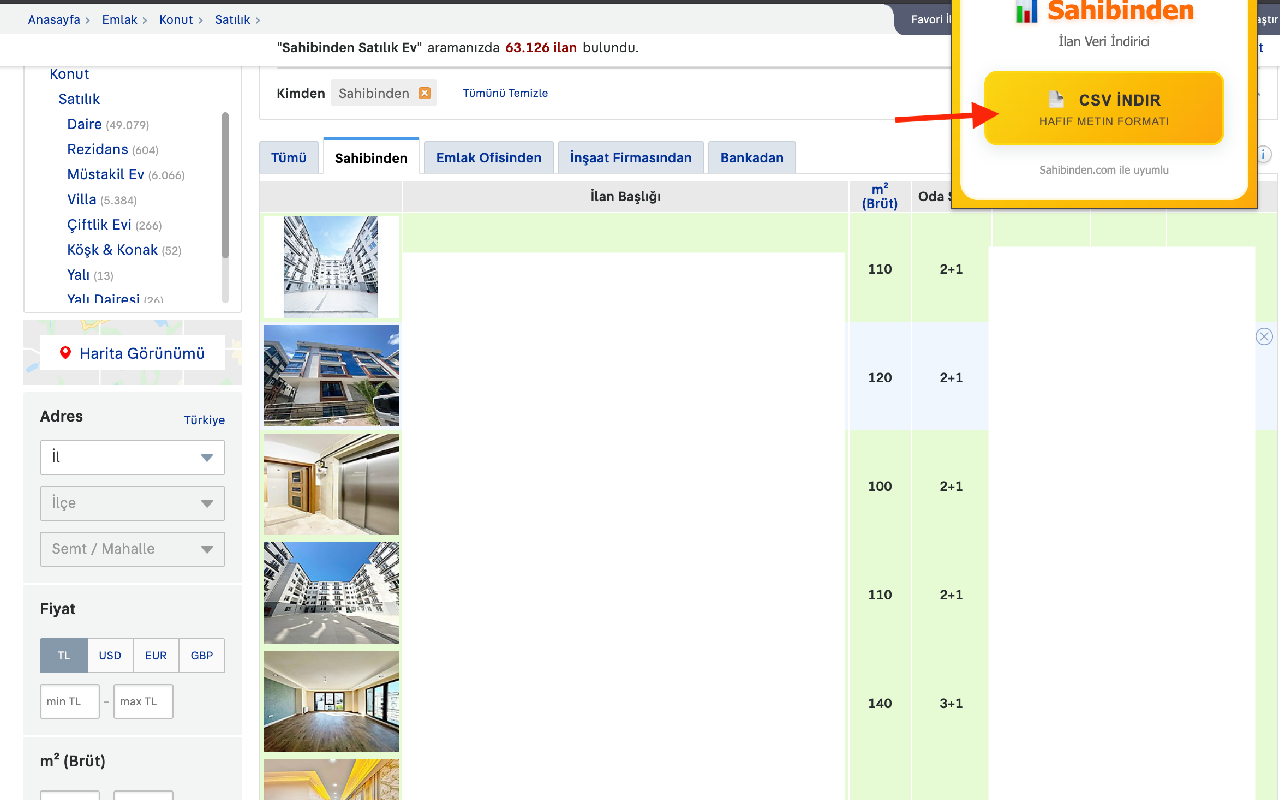Open thumbnail of the 120 m² listing
1280x800 pixels.
click(x=332, y=375)
